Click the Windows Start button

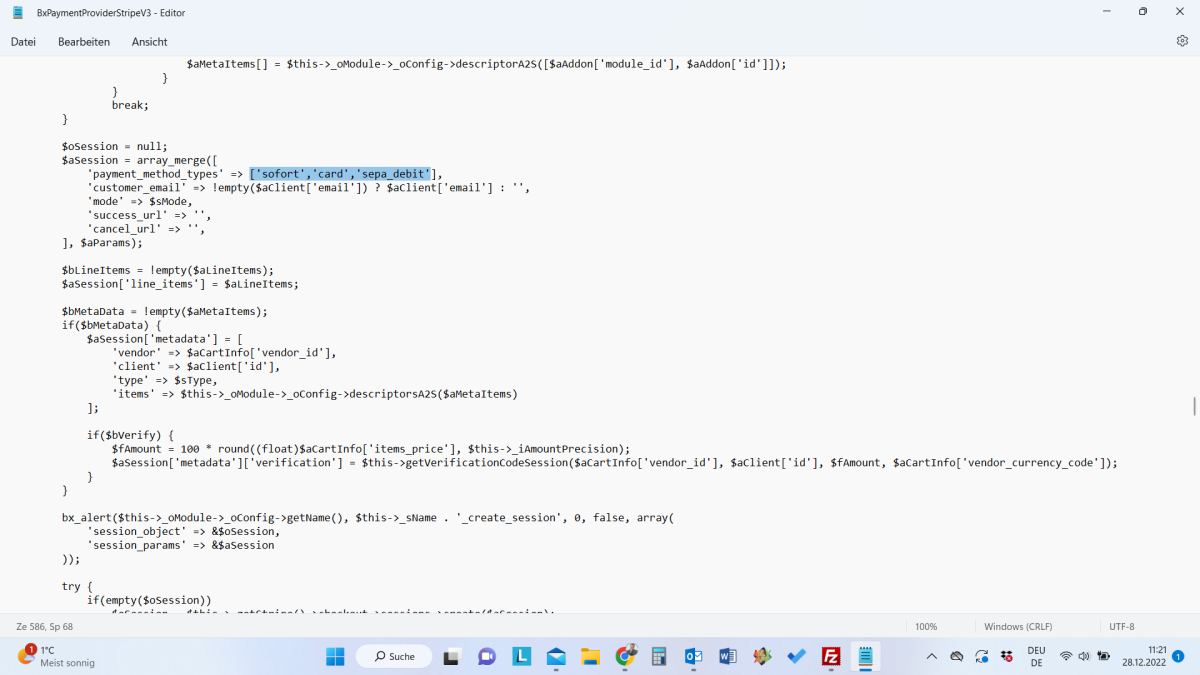(335, 656)
